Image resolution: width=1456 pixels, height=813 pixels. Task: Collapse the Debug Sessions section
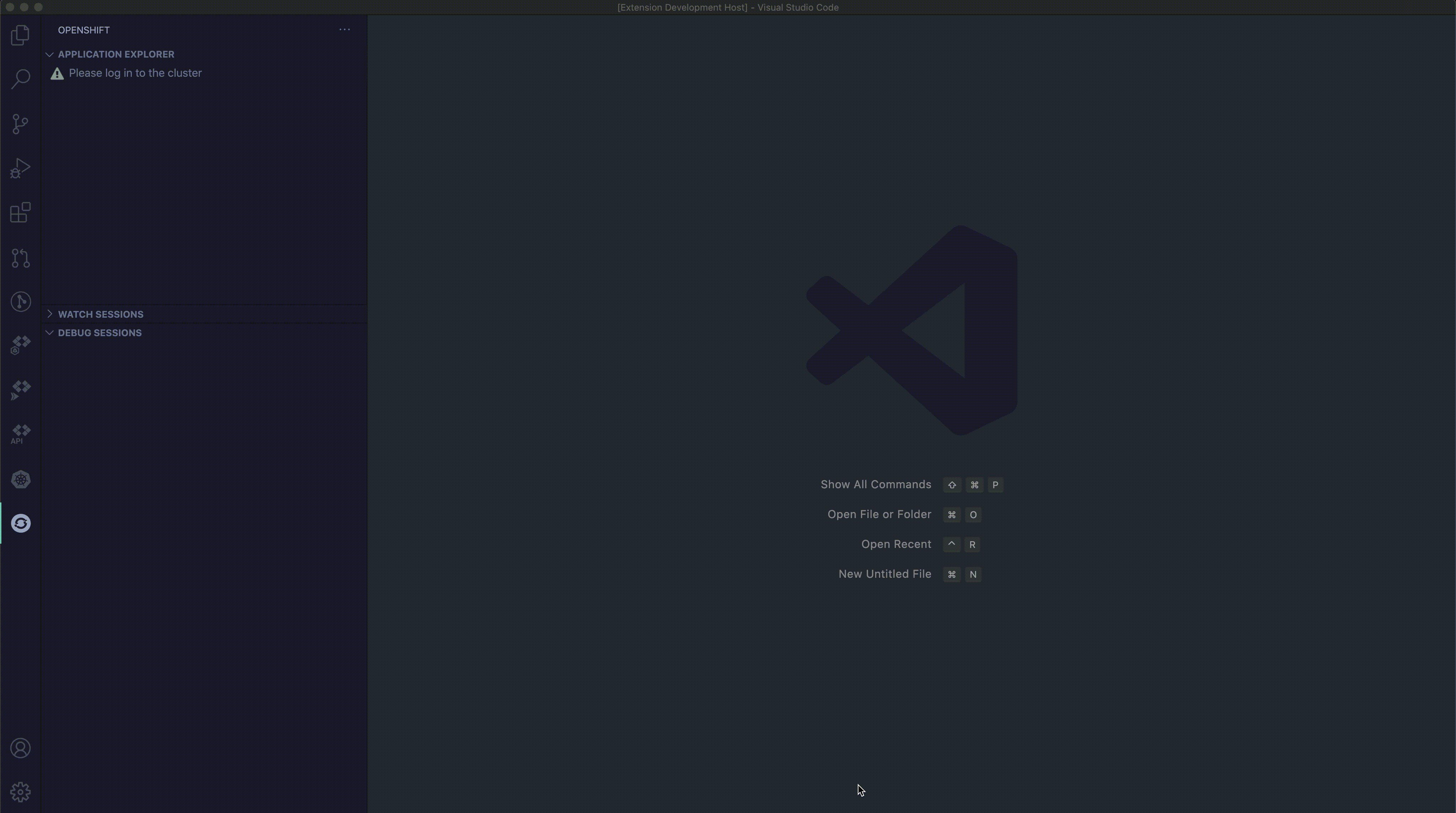coord(100,333)
